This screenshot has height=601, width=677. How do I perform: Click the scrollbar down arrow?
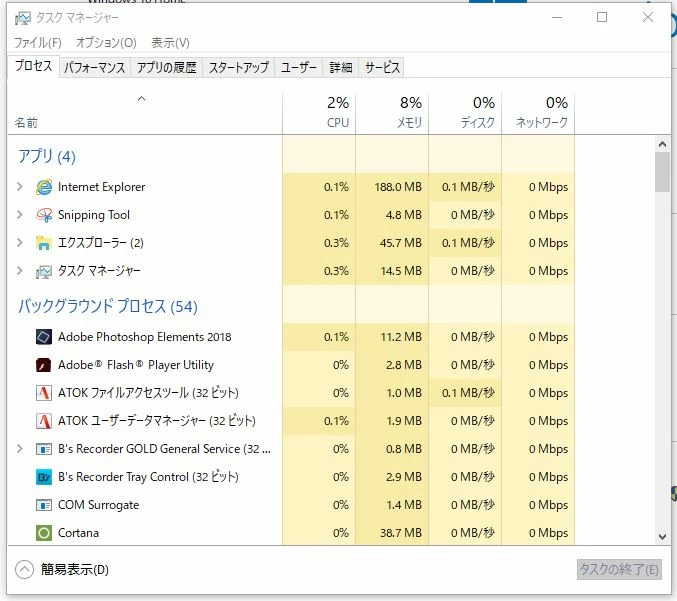tap(662, 537)
